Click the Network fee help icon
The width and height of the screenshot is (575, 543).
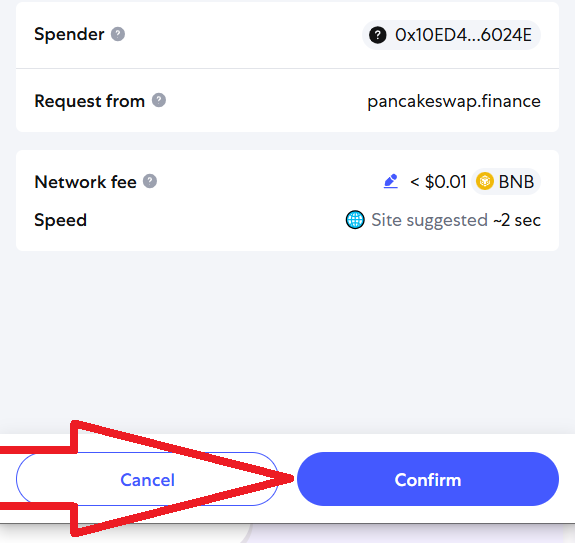click(x=150, y=181)
